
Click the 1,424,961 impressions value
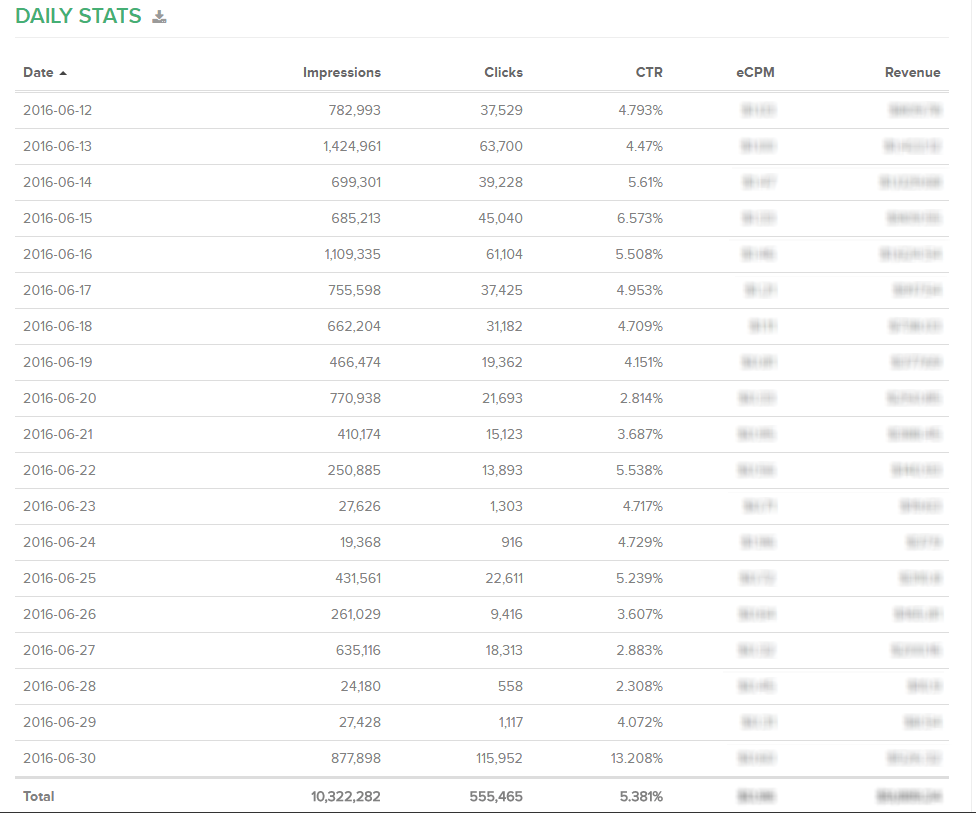click(x=352, y=146)
